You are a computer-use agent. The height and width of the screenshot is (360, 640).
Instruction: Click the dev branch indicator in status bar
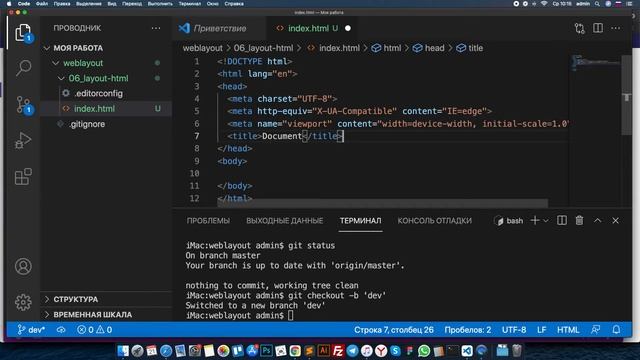click(x=31, y=330)
